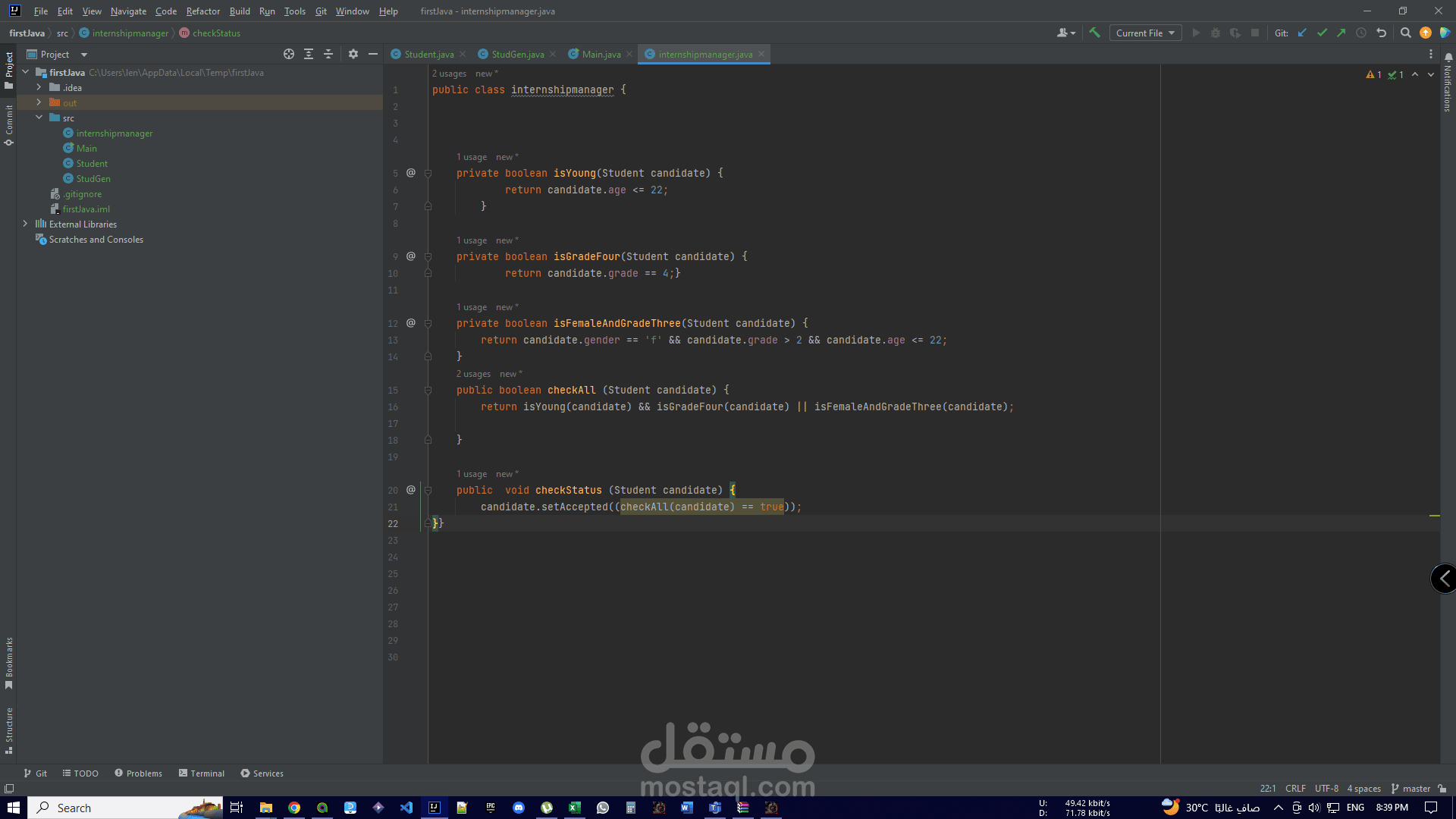Open the Current File run configuration dropdown
1456x819 pixels.
point(1145,33)
